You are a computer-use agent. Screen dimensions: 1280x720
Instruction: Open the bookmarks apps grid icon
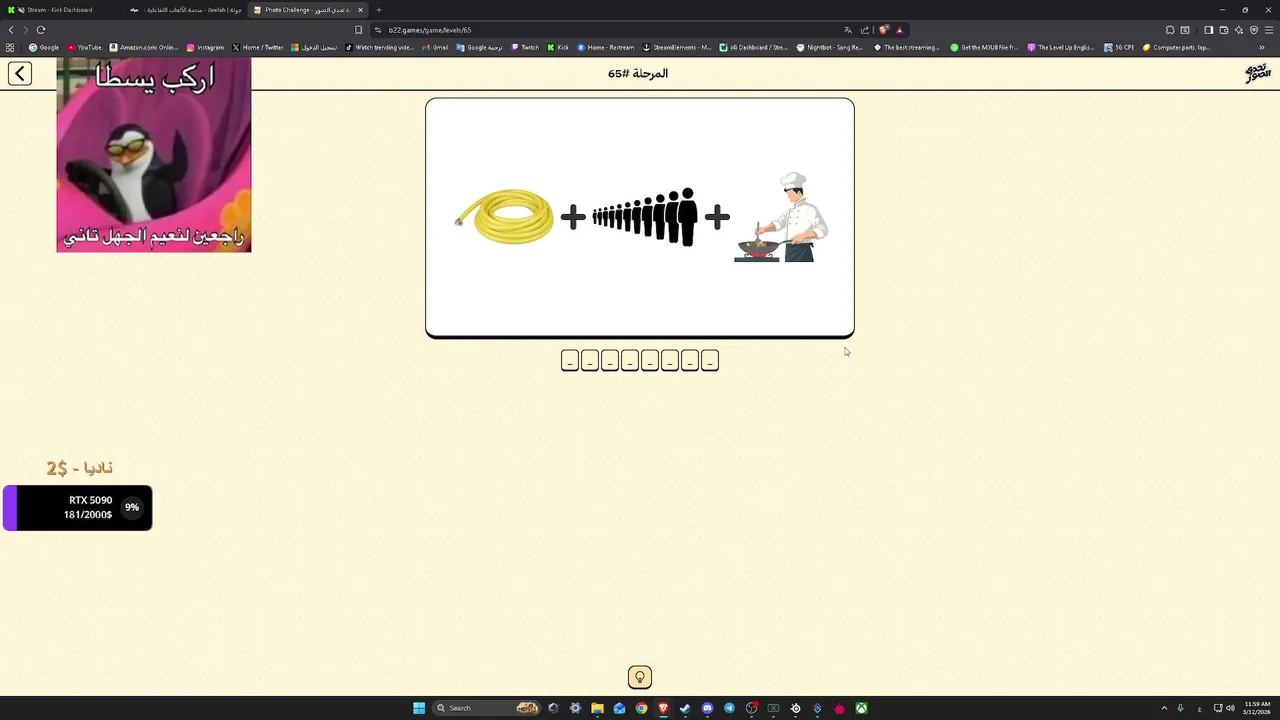point(10,47)
